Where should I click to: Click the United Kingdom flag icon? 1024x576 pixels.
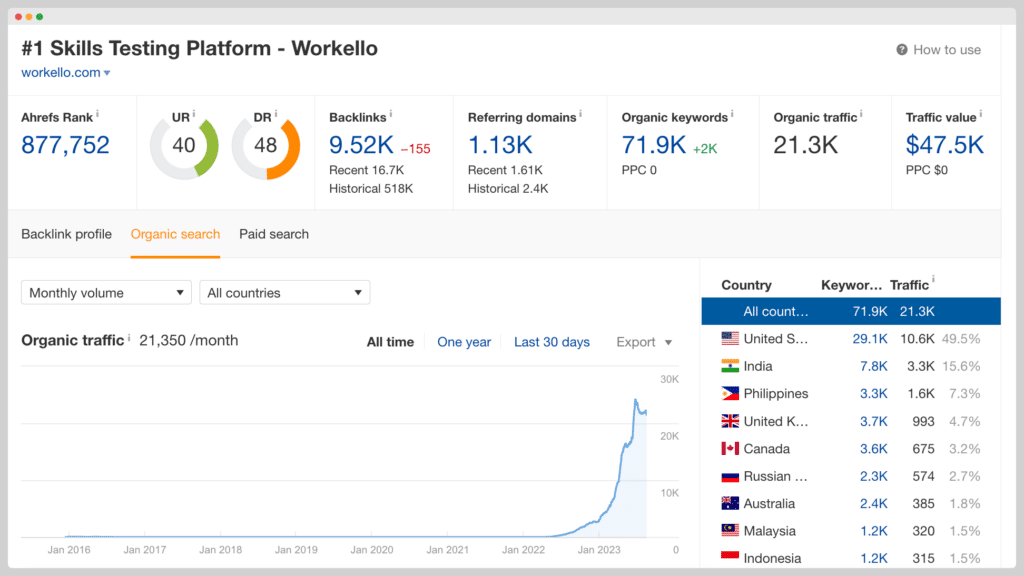coord(730,421)
